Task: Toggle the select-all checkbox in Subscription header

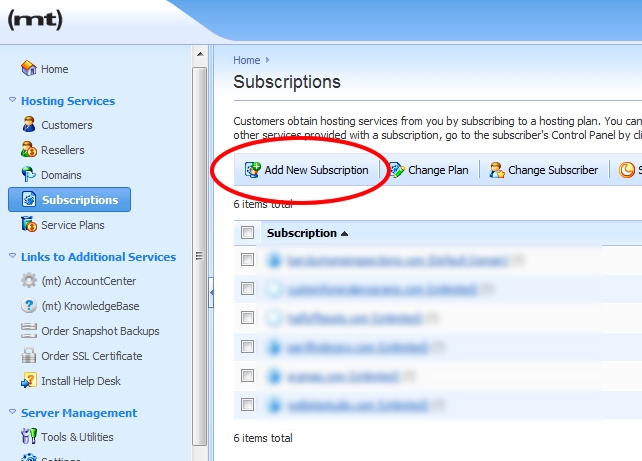Action: pos(247,233)
